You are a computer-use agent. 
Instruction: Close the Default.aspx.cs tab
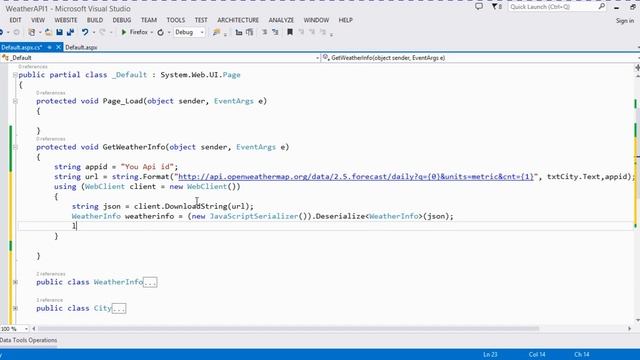[58, 47]
